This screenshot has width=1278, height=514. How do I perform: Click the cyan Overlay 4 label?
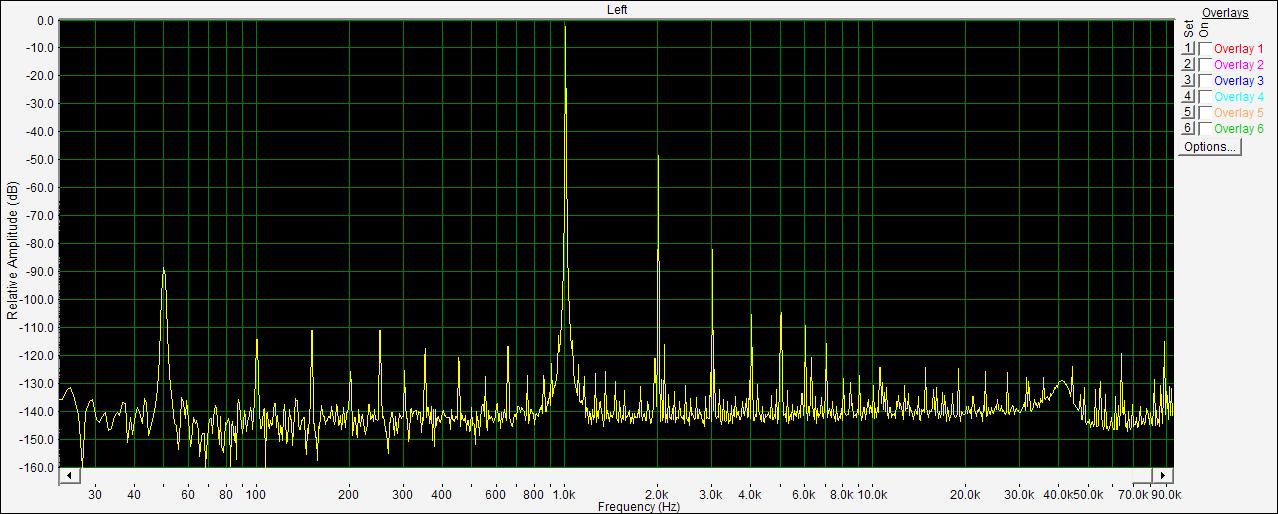click(x=1238, y=97)
